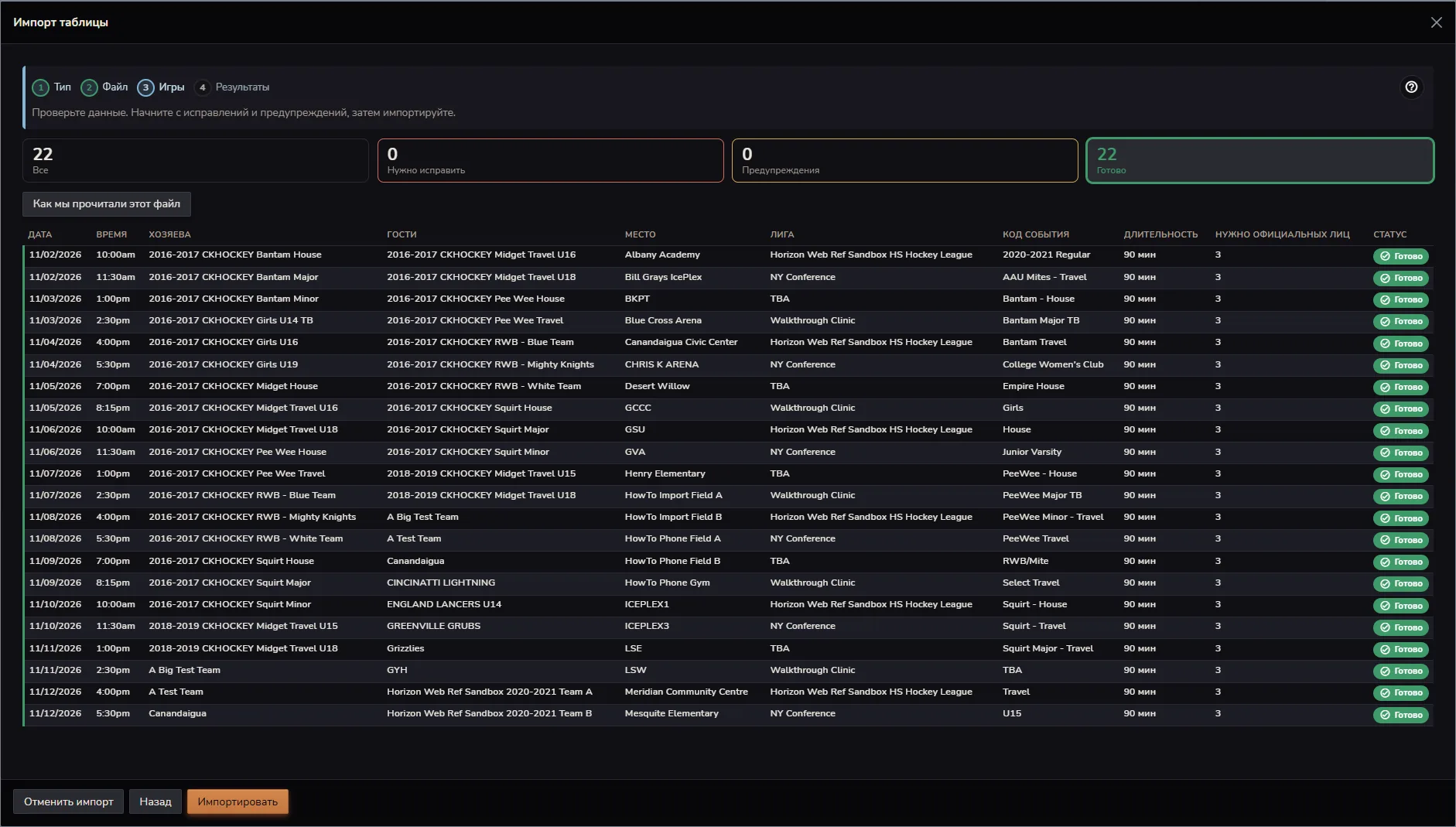Click the ДАТА column header
This screenshot has width=1456, height=827.
point(40,234)
